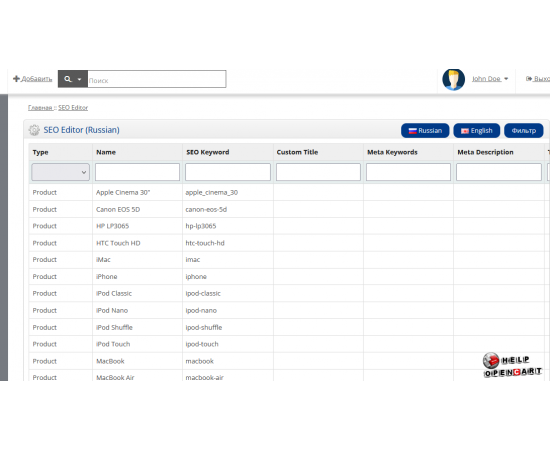Screen dimensions: 550x450
Task: Select the HP LP3065 name cell
Action: click(138, 226)
